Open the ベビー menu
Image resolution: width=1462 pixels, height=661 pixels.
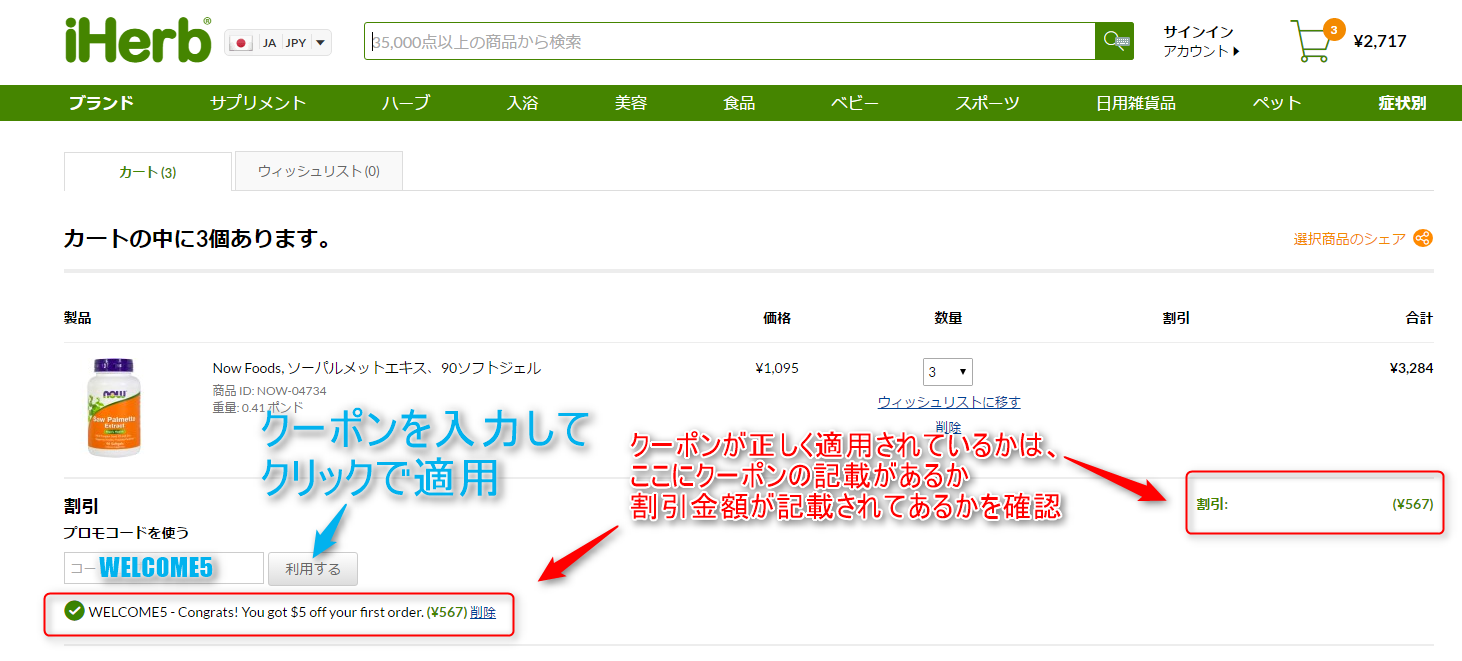(855, 103)
